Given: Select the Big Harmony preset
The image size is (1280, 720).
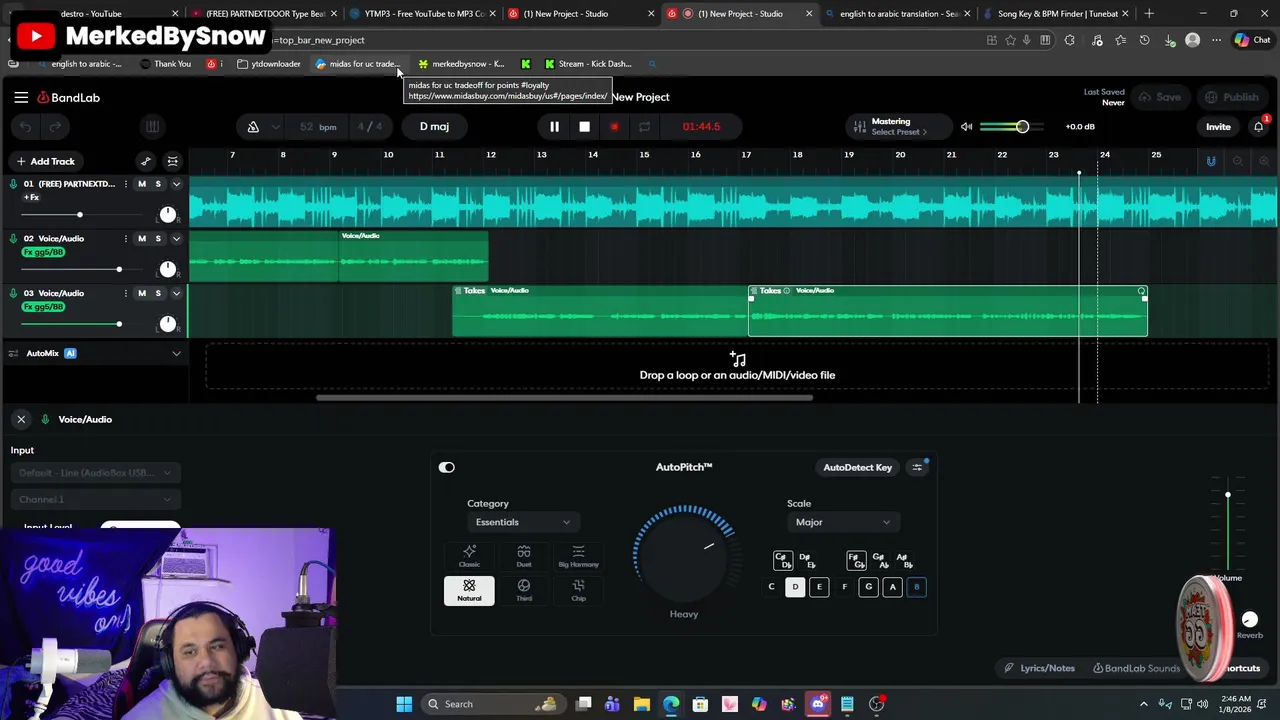Looking at the screenshot, I should coord(578,556).
